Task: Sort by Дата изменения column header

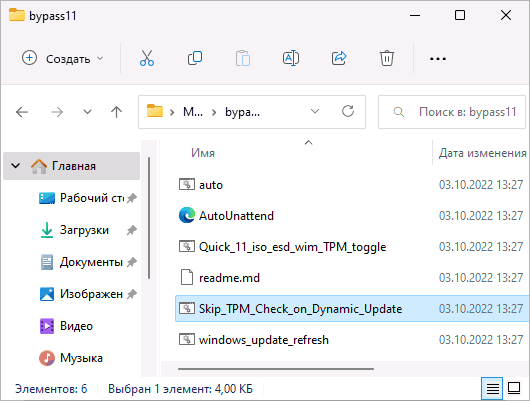Action: [482, 153]
